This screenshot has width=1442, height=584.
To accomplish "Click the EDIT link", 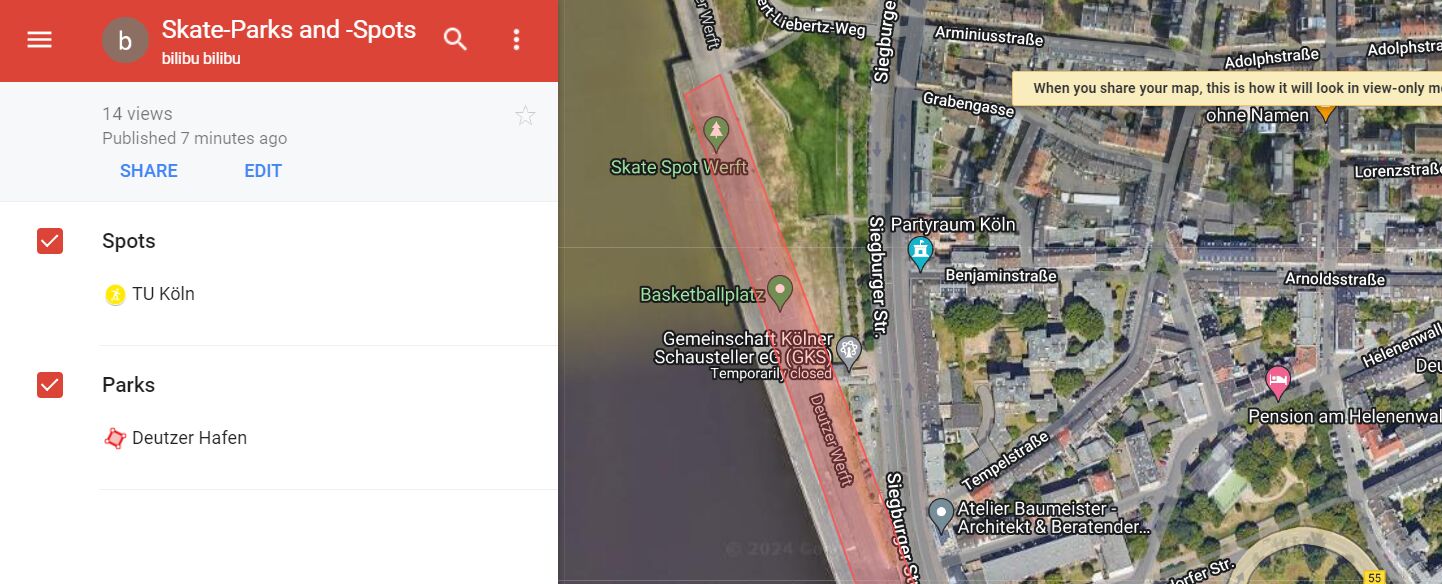I will pyautogui.click(x=263, y=171).
